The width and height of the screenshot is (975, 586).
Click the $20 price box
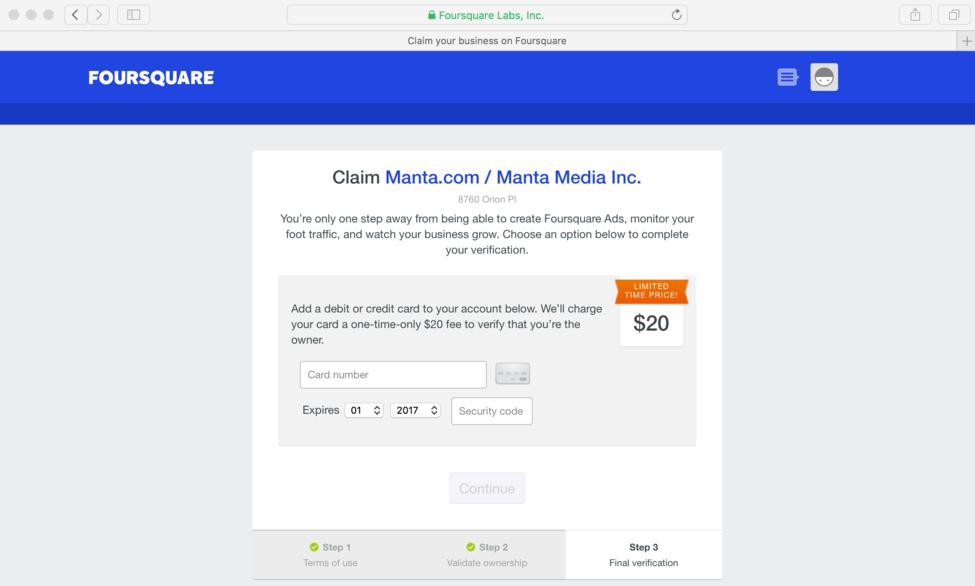(x=651, y=323)
